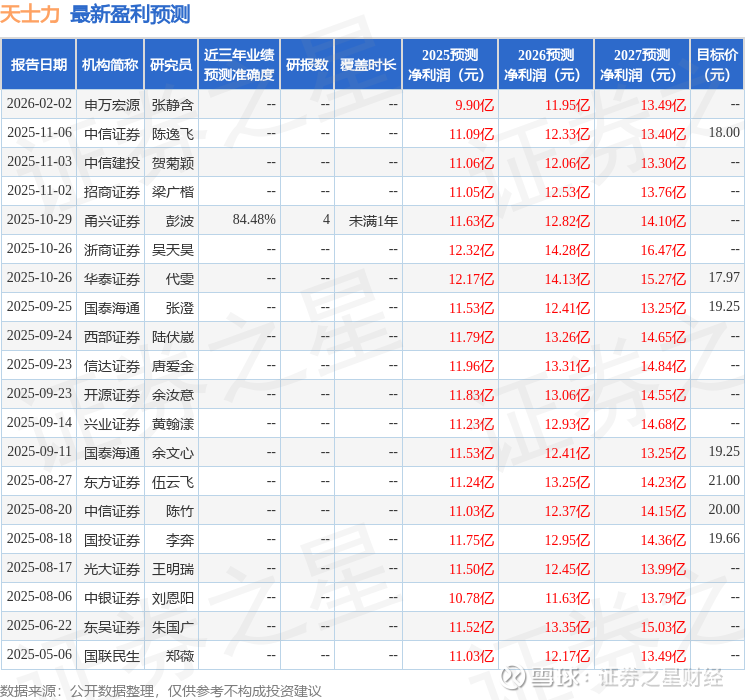
Task: Click institution 华泰证券
Action: click(112, 279)
